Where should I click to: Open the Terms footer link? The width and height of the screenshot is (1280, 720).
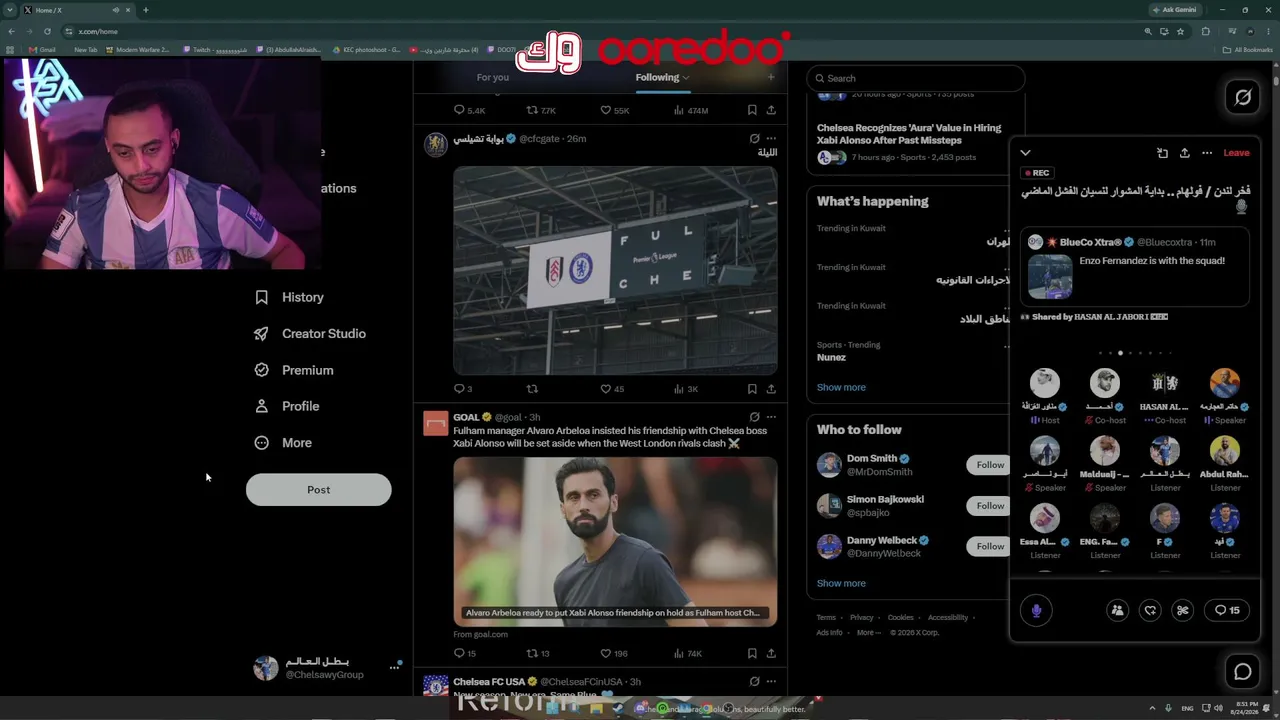point(826,618)
